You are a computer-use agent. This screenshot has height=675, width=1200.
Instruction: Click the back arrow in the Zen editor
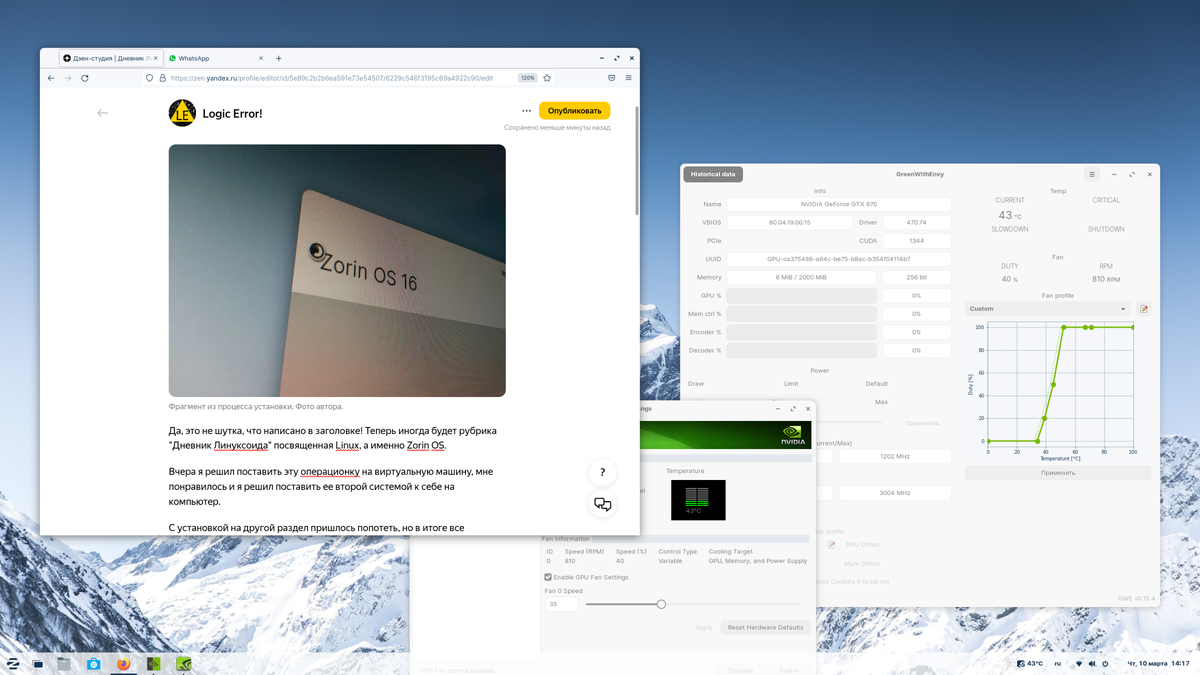click(102, 113)
